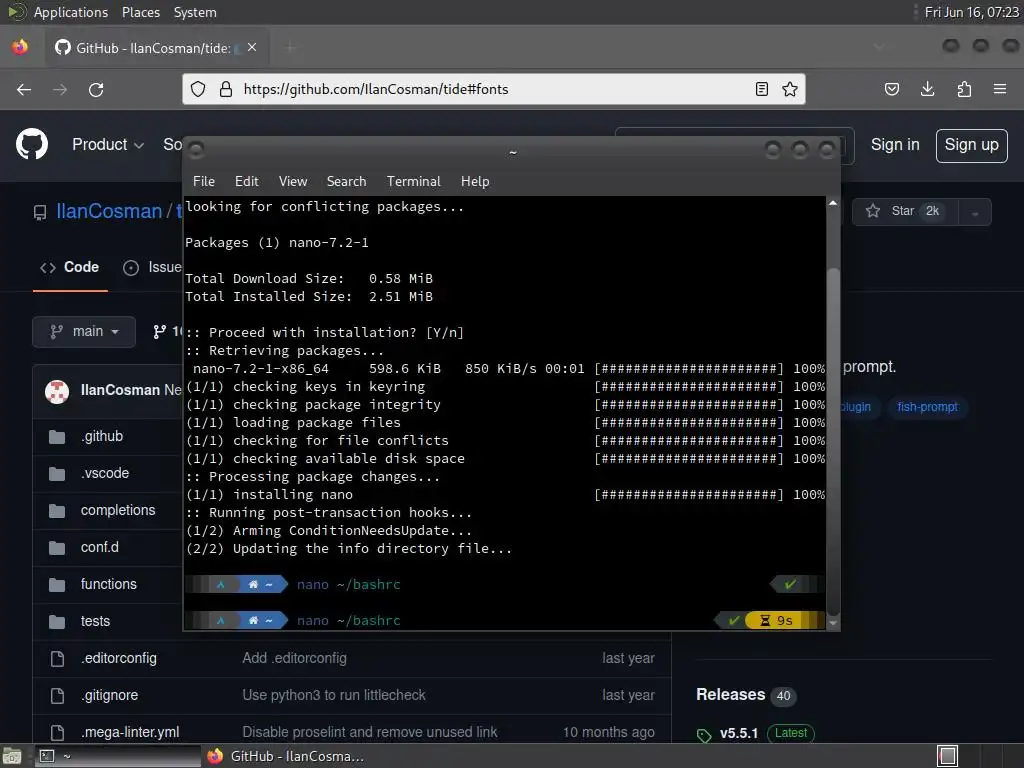Expand the Product navigation dropdown

tap(108, 144)
